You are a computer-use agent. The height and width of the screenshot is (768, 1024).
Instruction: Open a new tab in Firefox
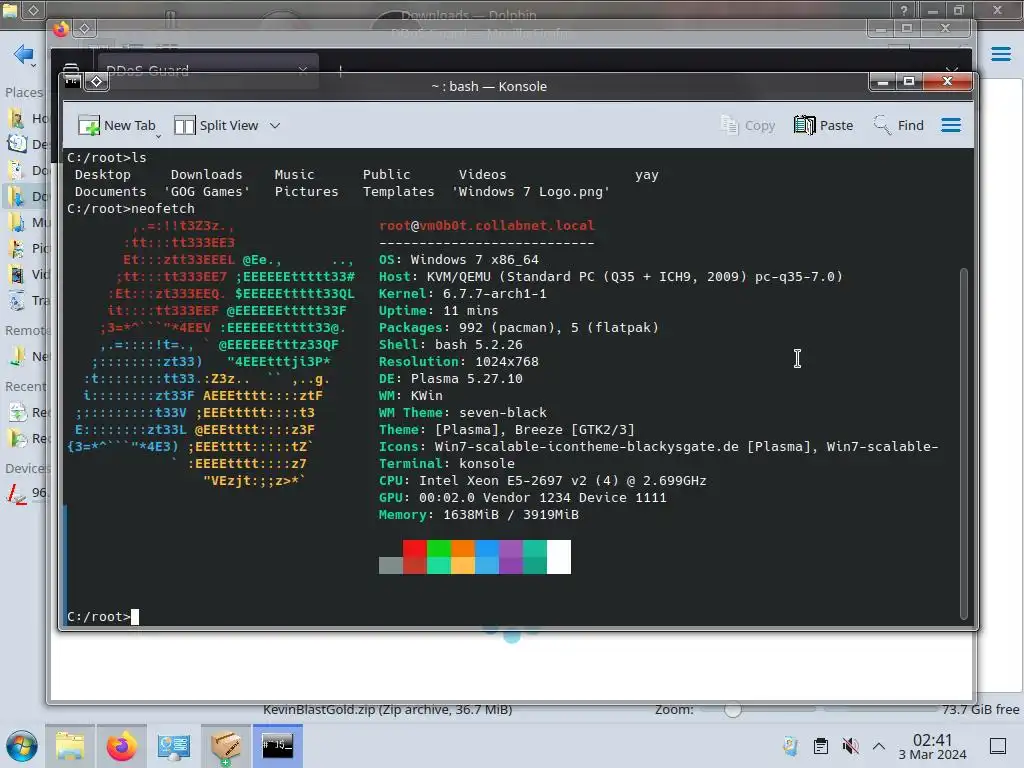[x=340, y=71]
